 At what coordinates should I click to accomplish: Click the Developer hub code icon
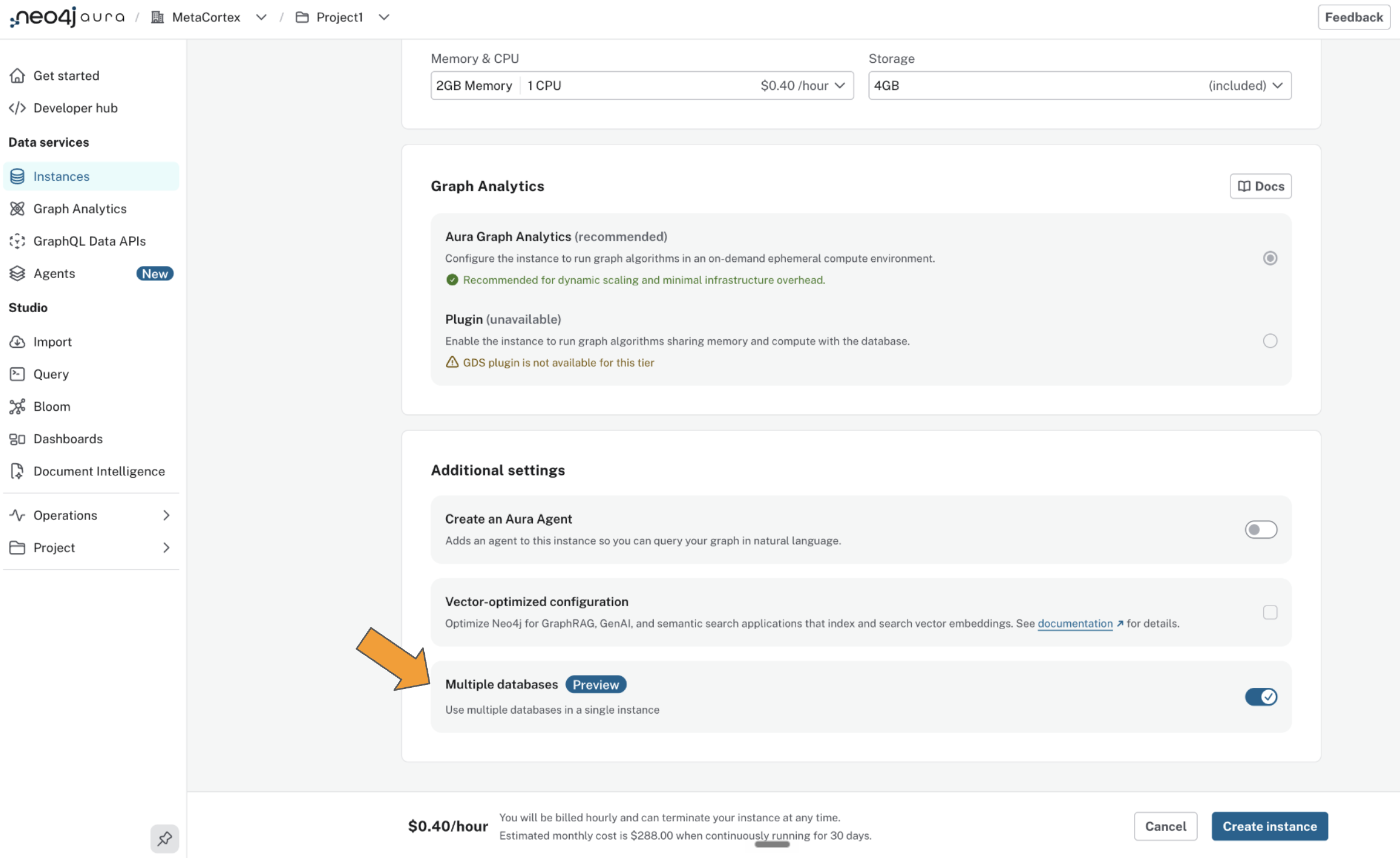tap(18, 108)
